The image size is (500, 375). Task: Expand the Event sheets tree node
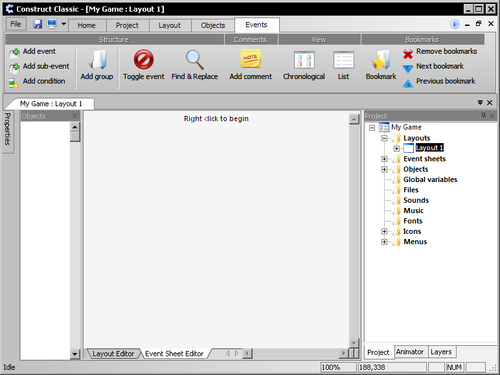384,159
